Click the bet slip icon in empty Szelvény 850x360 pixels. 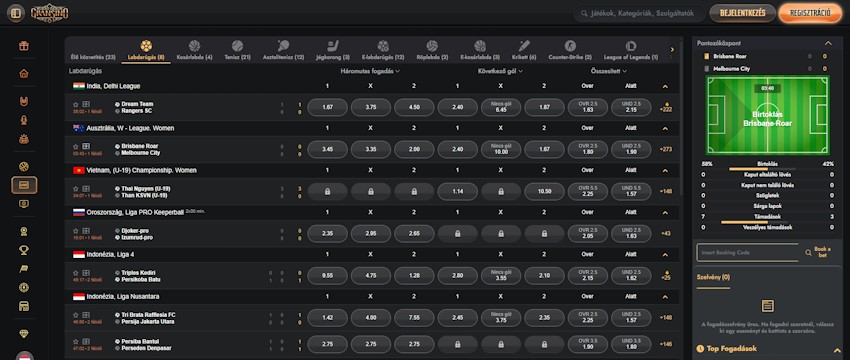[x=768, y=306]
